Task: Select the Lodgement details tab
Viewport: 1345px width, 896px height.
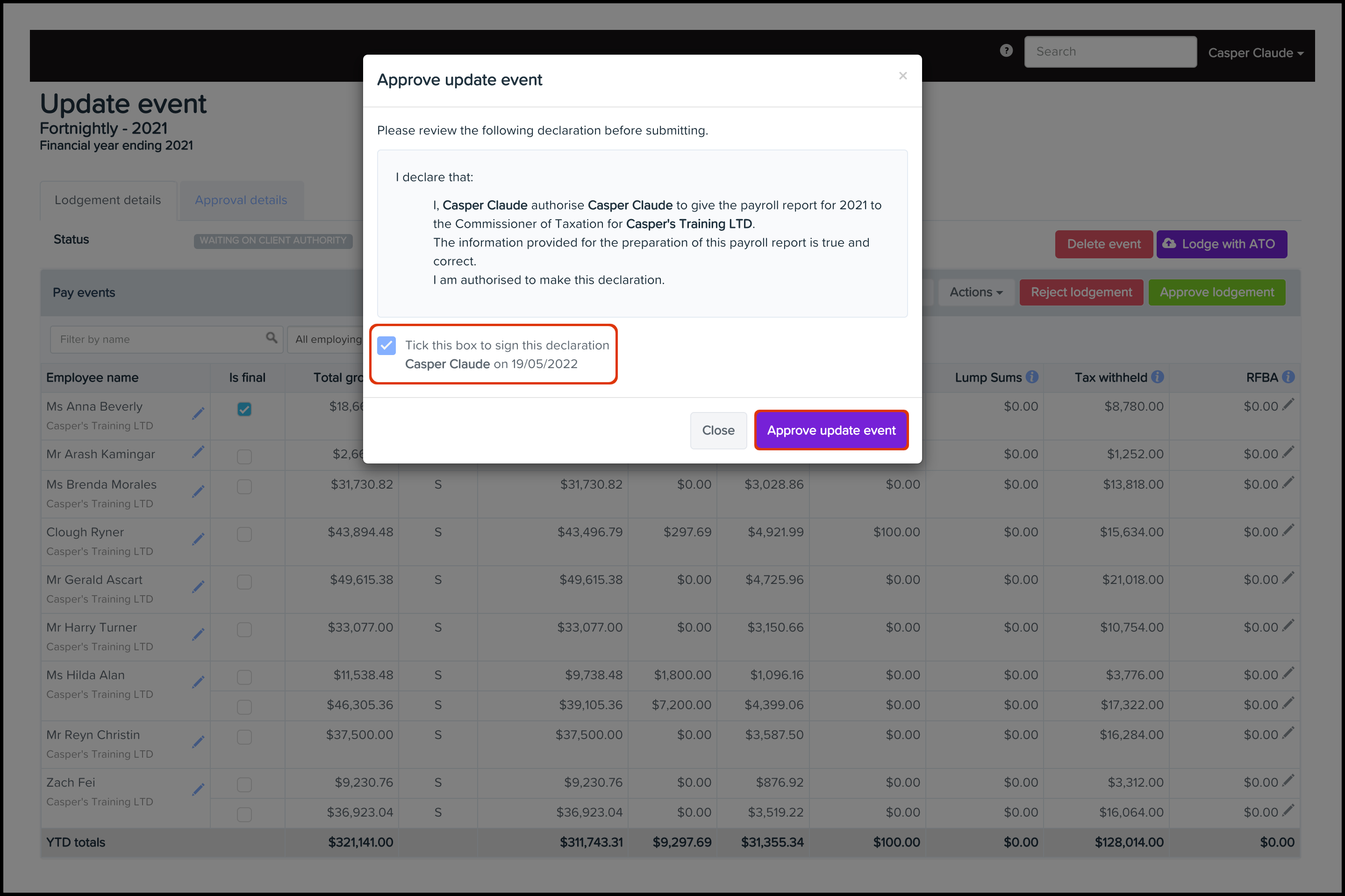Action: pos(108,200)
